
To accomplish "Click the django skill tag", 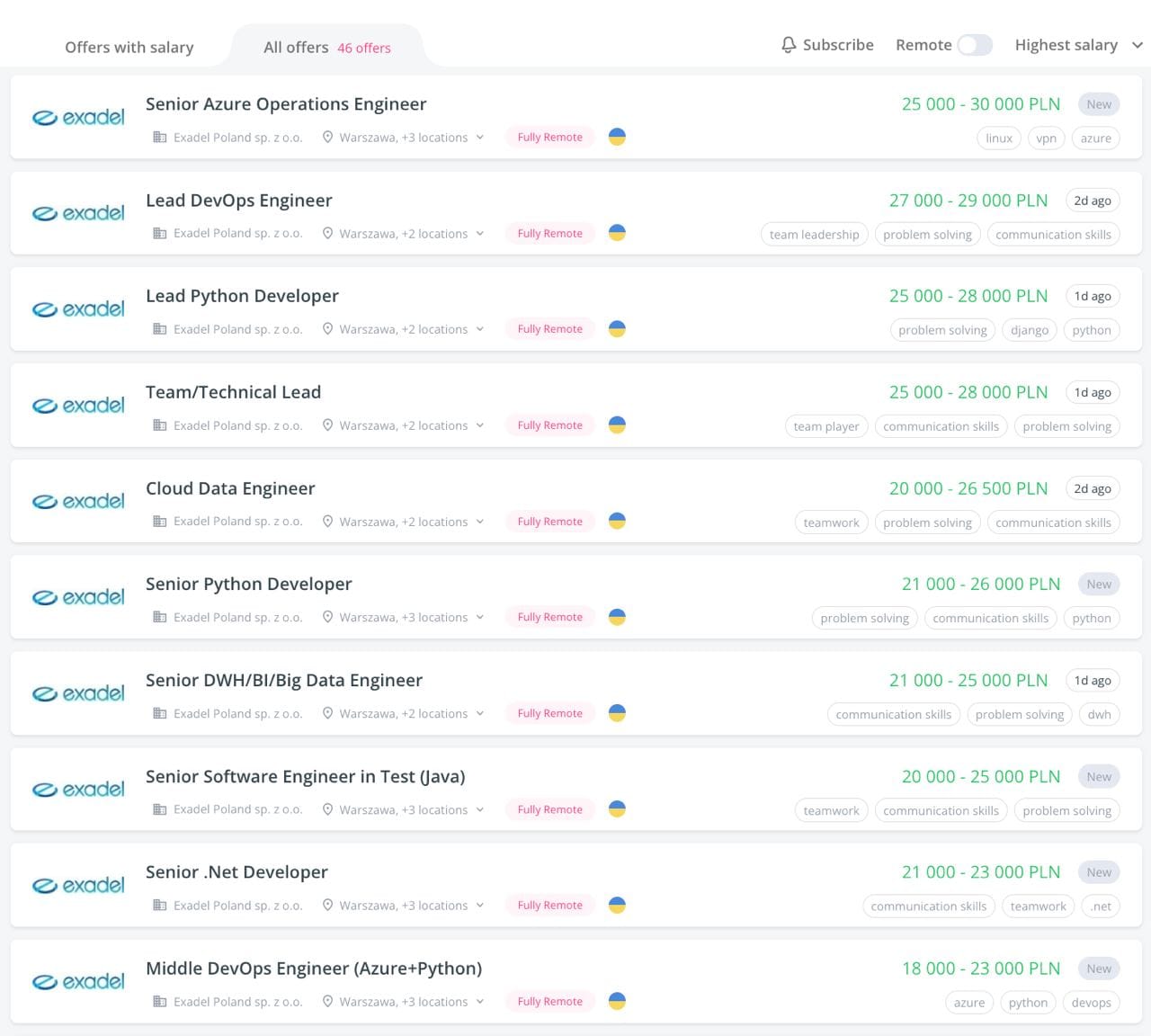I will pos(1030,330).
